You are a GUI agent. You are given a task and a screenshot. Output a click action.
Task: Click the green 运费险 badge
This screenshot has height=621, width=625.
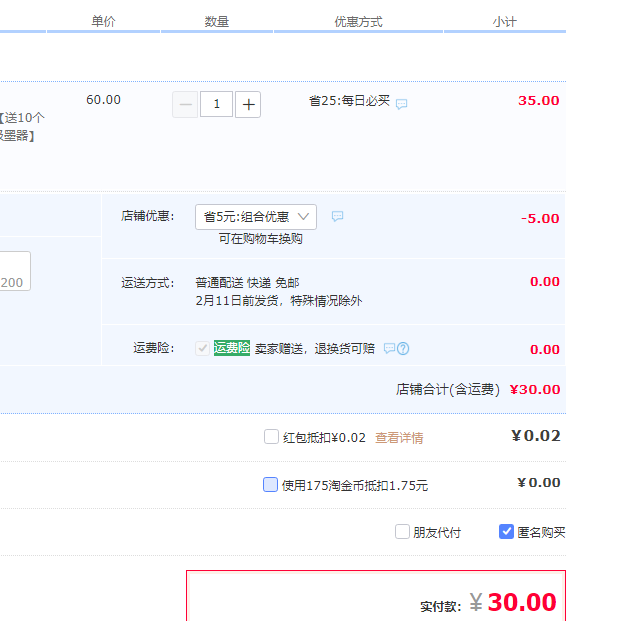click(231, 348)
